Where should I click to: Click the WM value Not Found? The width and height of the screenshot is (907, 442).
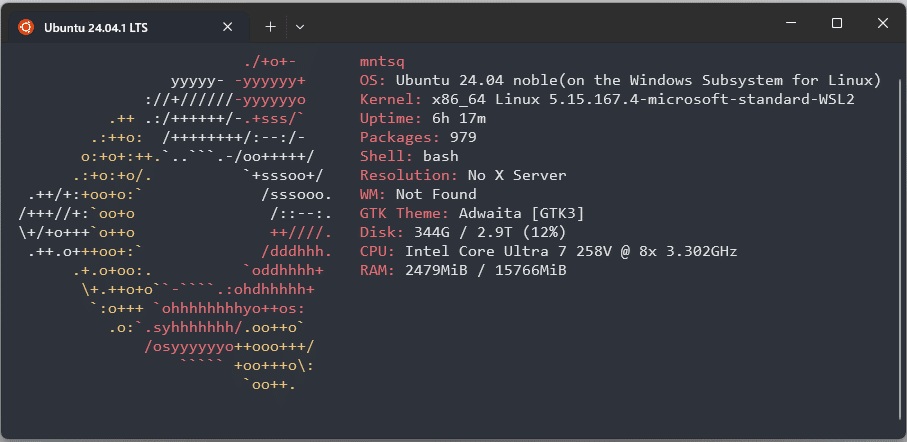pos(436,194)
